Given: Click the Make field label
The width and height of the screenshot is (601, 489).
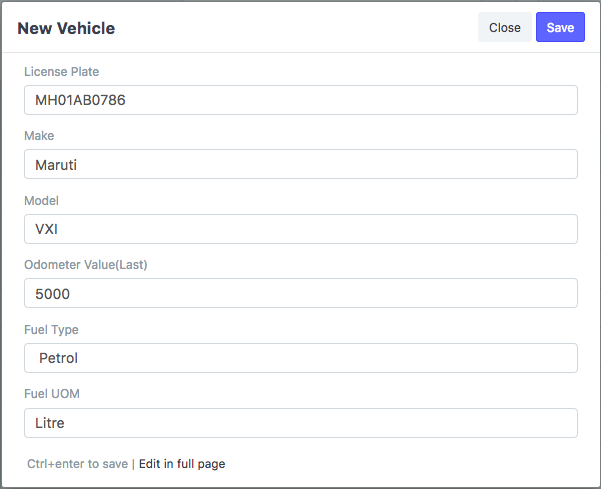Looking at the screenshot, I should pos(39,136).
